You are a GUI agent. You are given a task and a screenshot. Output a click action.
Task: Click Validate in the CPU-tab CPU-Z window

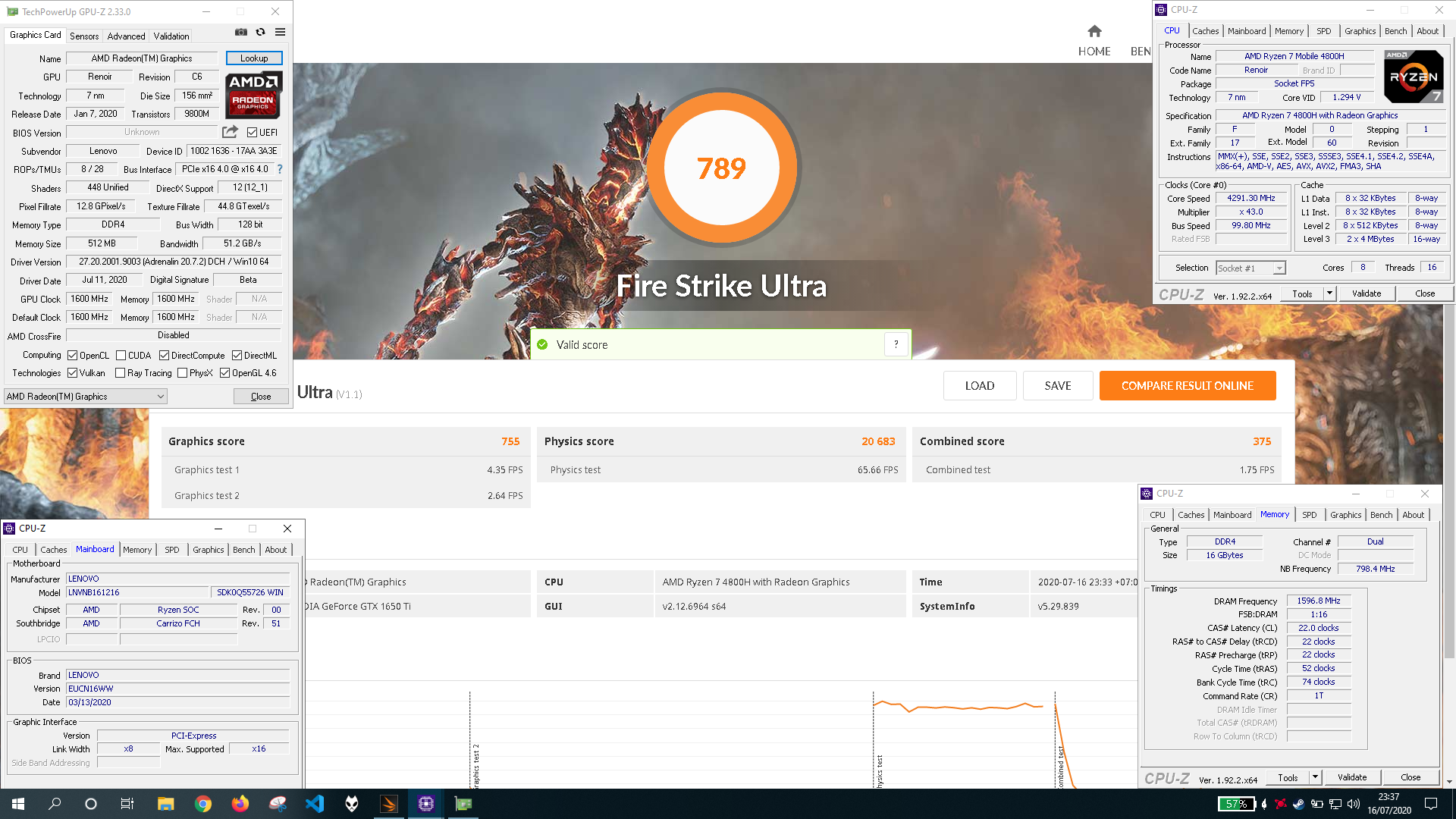[x=1366, y=293]
